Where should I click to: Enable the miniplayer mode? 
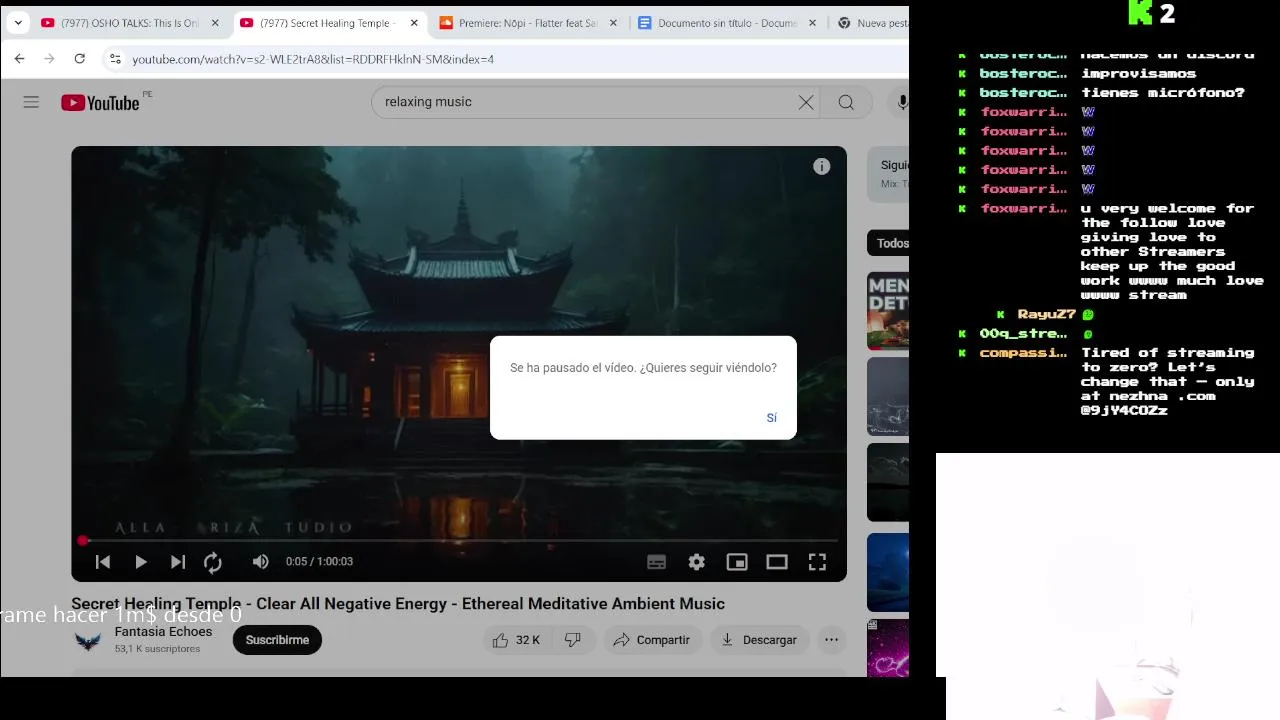737,562
